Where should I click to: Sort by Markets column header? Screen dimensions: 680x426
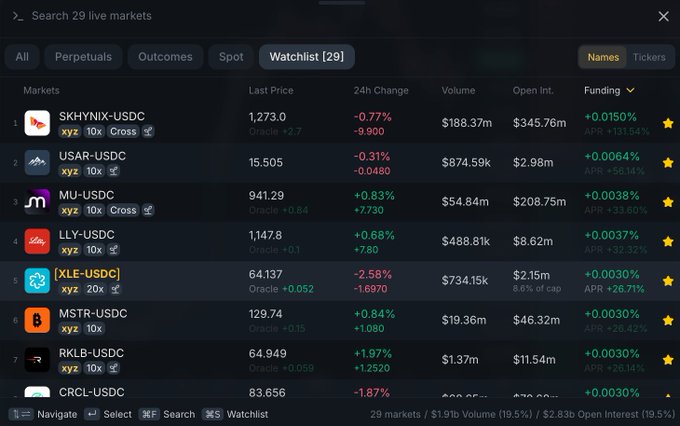[41, 90]
